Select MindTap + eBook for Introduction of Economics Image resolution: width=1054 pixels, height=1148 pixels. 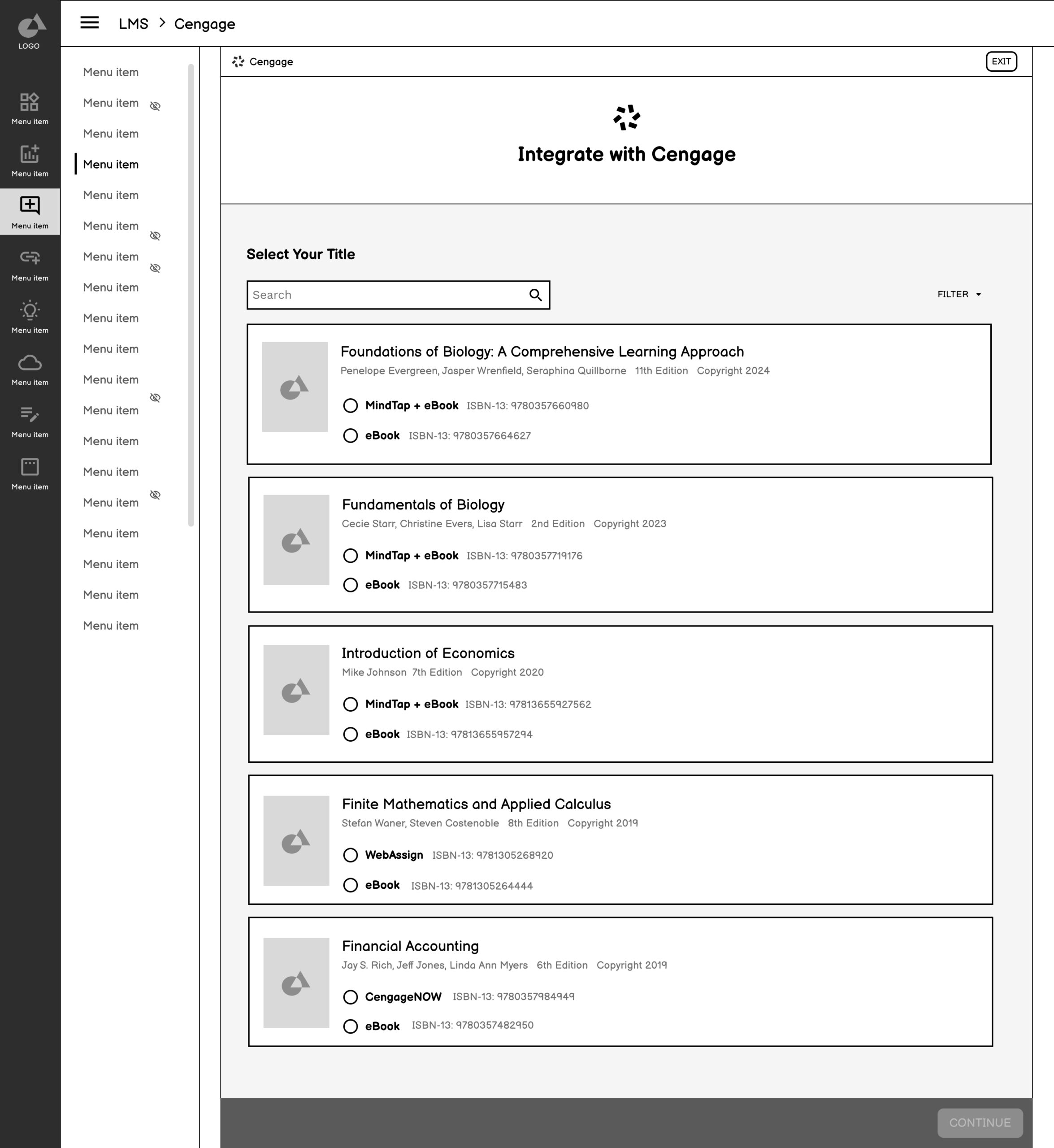[350, 704]
